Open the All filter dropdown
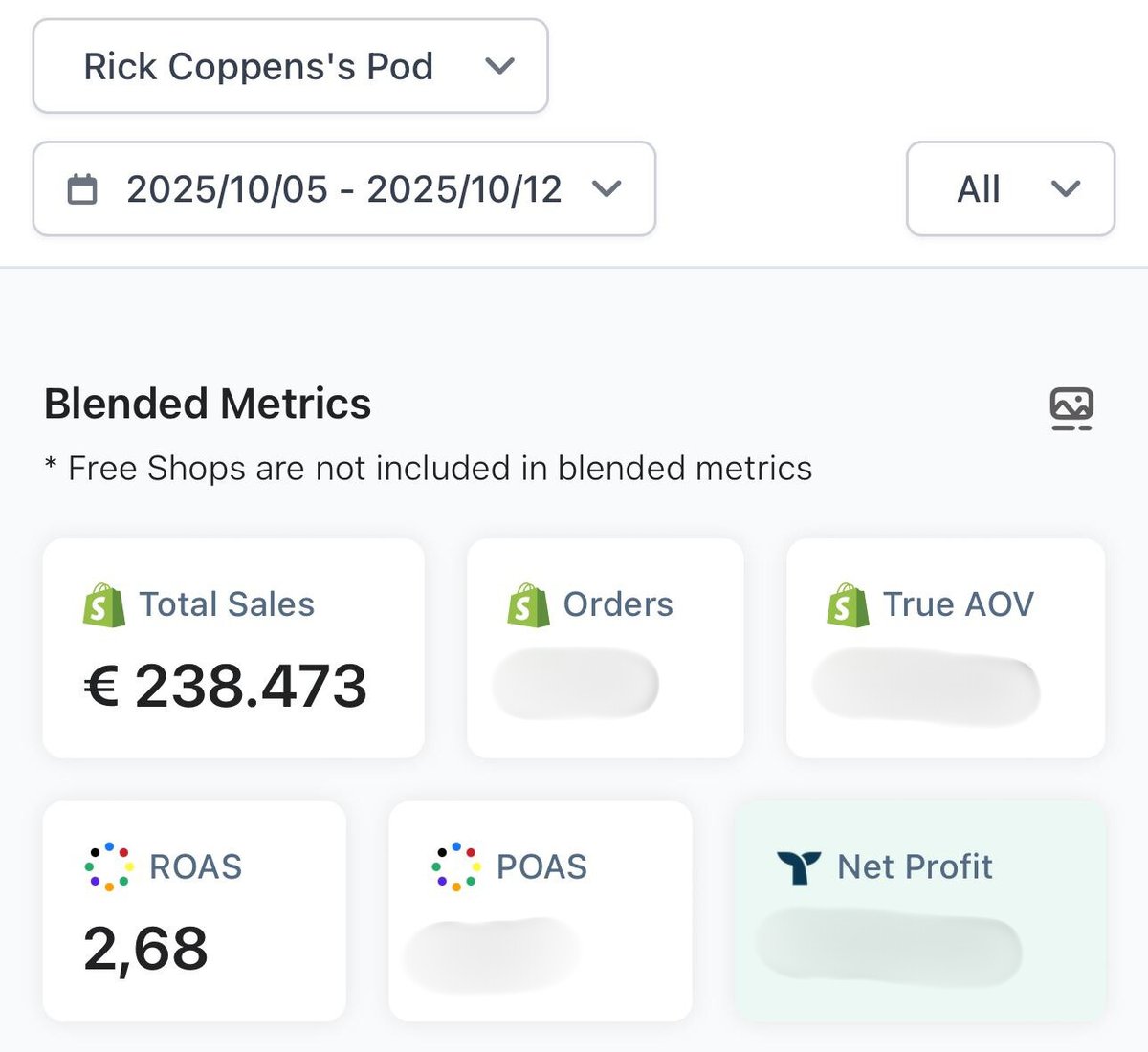Screen dimensions: 1148x1052 click(1009, 189)
